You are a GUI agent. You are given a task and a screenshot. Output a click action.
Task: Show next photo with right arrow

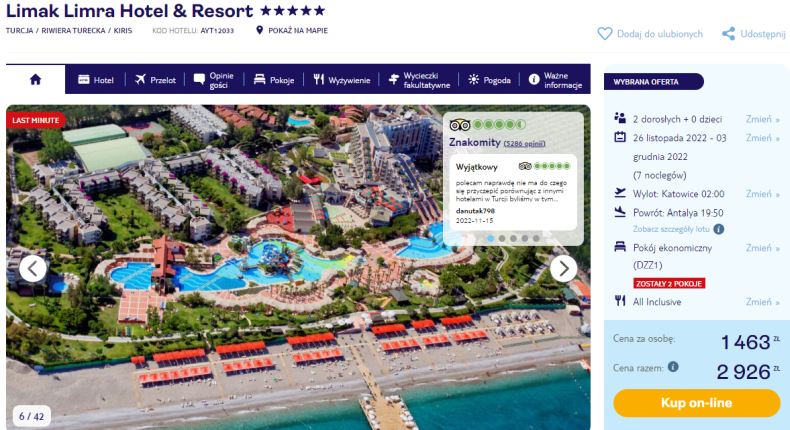point(563,268)
